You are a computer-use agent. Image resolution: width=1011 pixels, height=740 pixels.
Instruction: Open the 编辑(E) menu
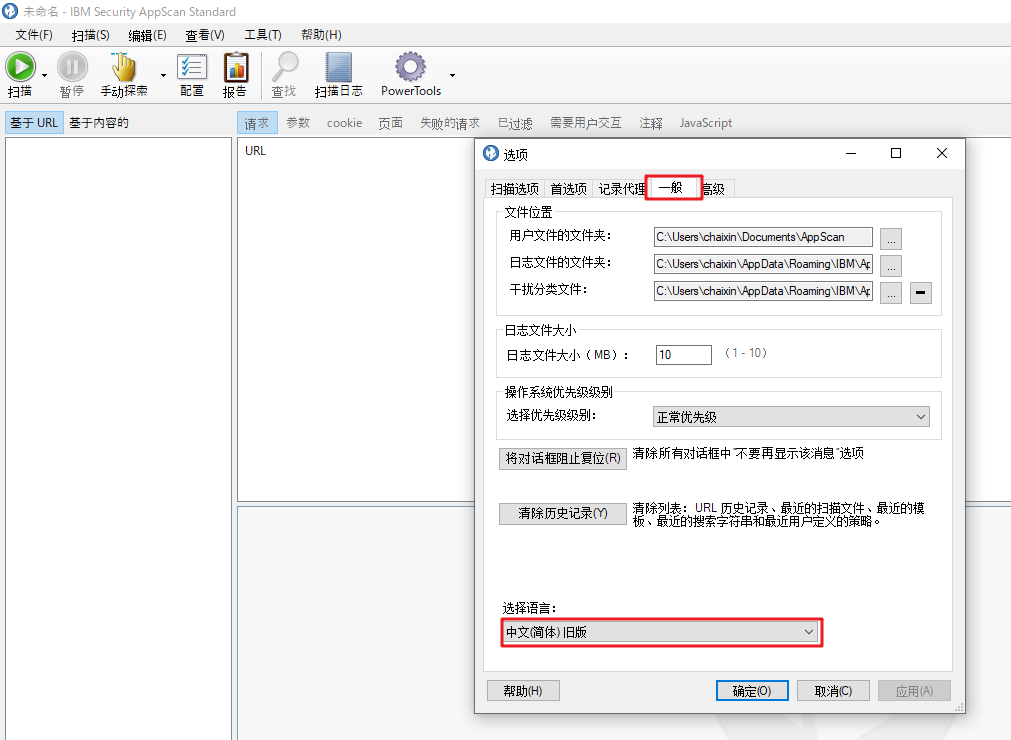pyautogui.click(x=147, y=35)
